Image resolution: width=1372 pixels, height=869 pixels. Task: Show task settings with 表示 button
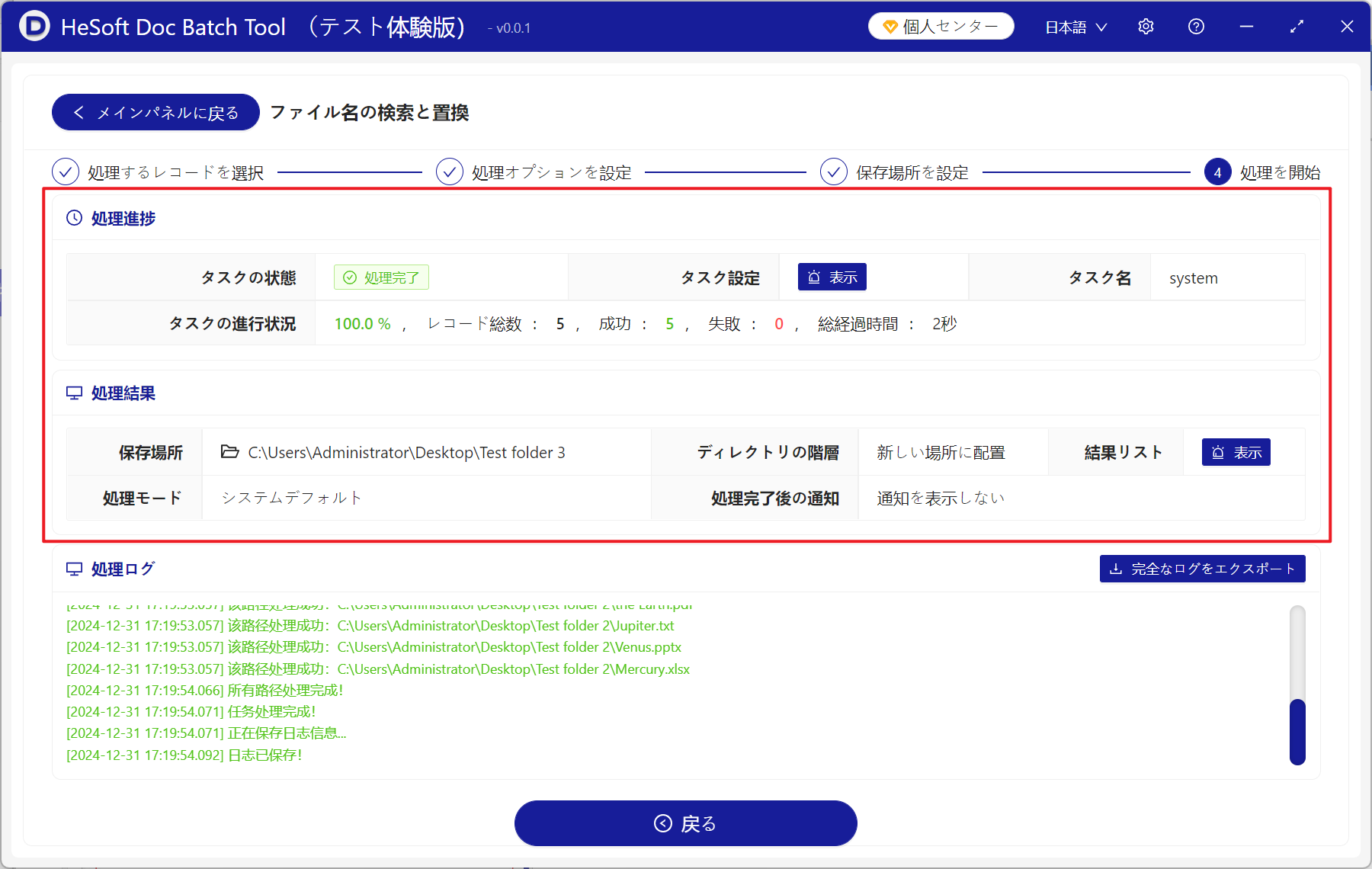(x=832, y=277)
